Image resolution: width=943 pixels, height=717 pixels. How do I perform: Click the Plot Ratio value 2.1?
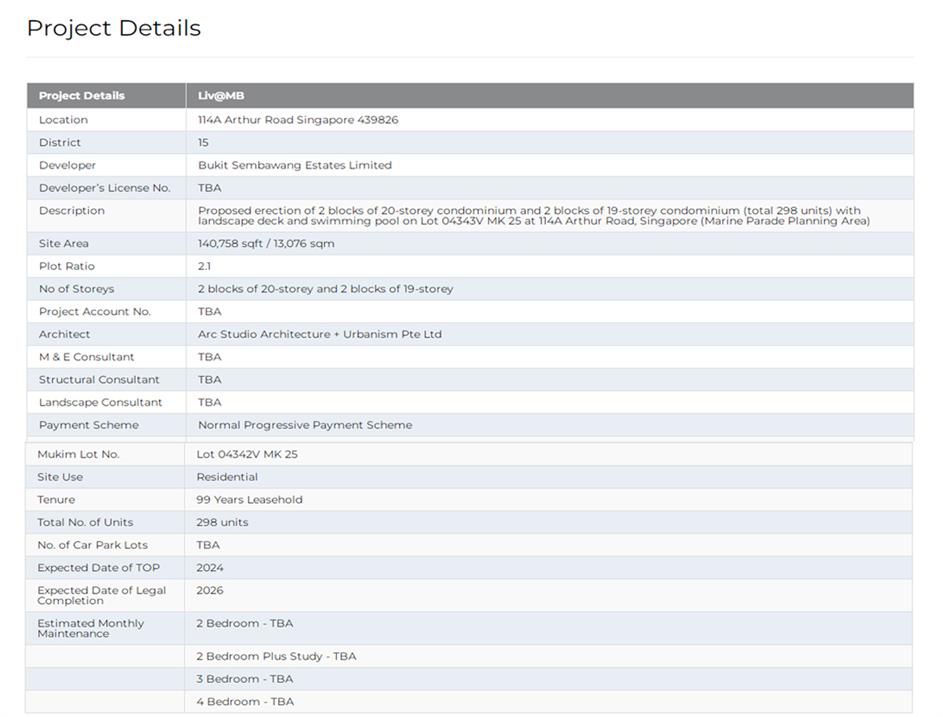click(205, 267)
